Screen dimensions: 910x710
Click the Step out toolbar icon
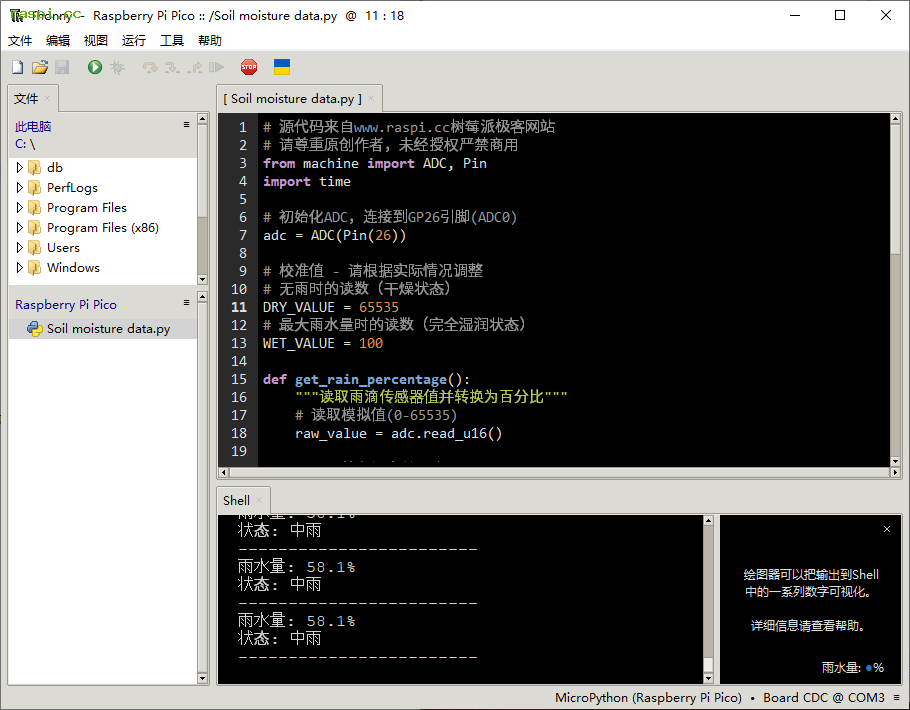(195, 67)
